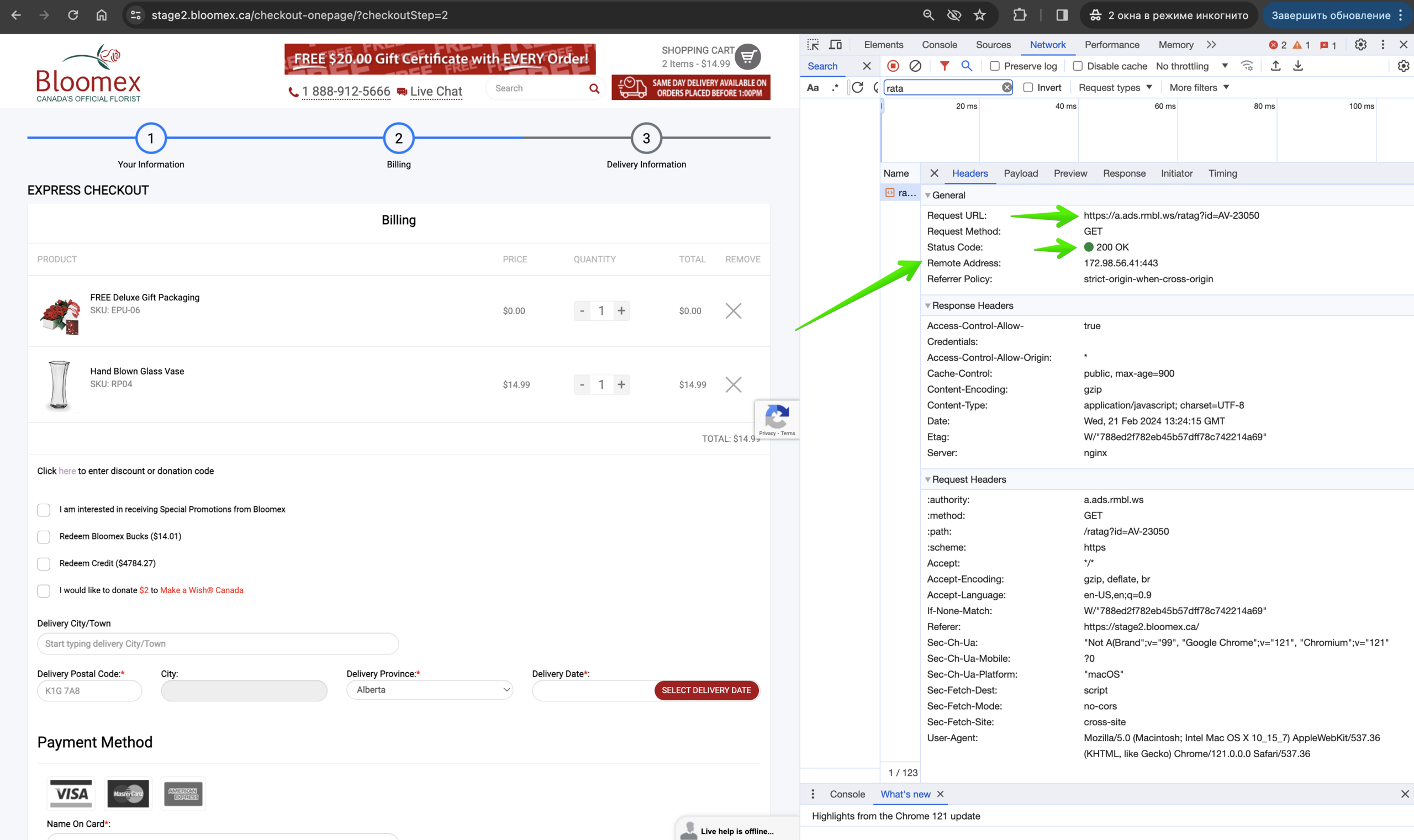Show more DevTools tabs with the chevron
This screenshot has width=1414, height=840.
[1211, 45]
